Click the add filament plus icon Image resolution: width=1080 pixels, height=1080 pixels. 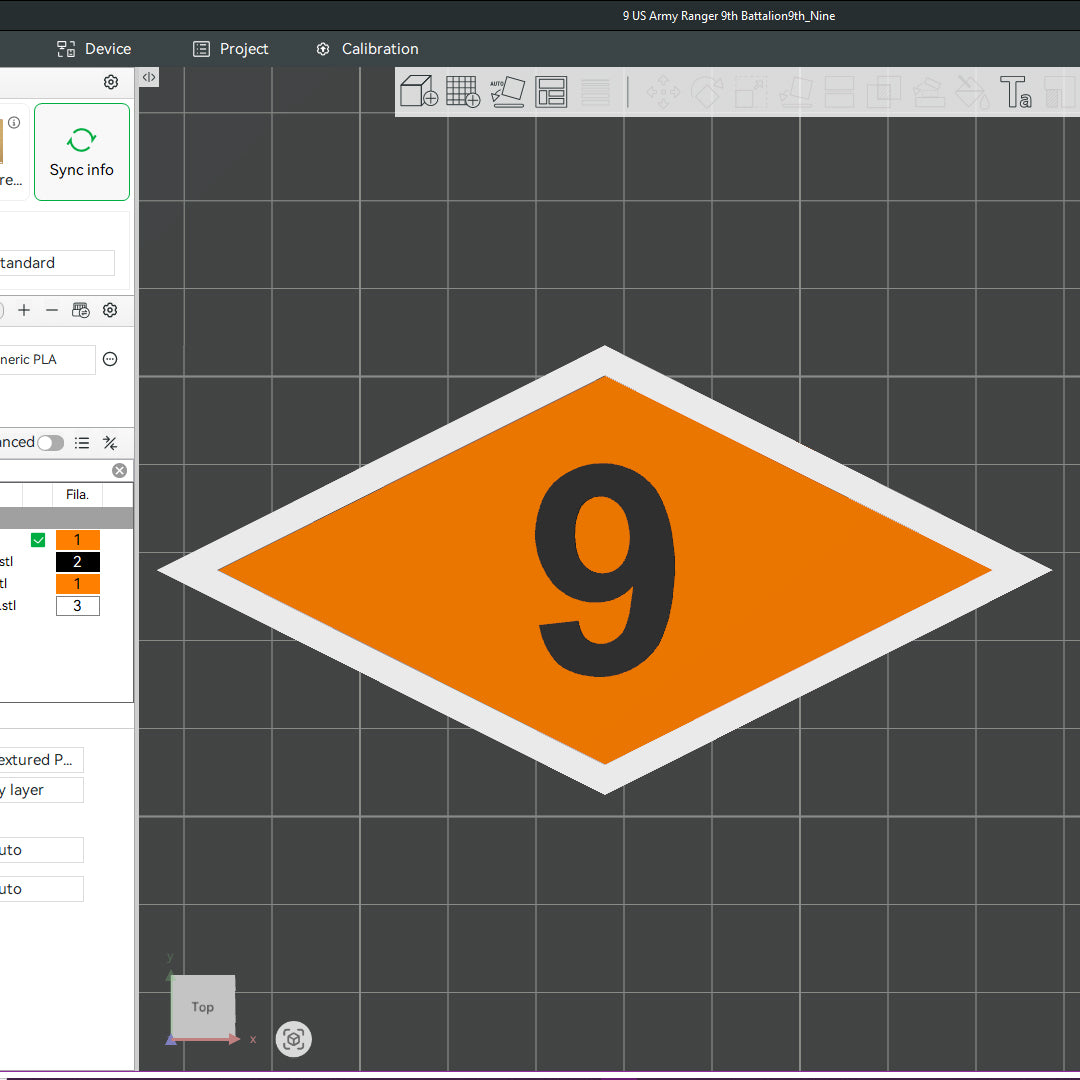(x=24, y=310)
